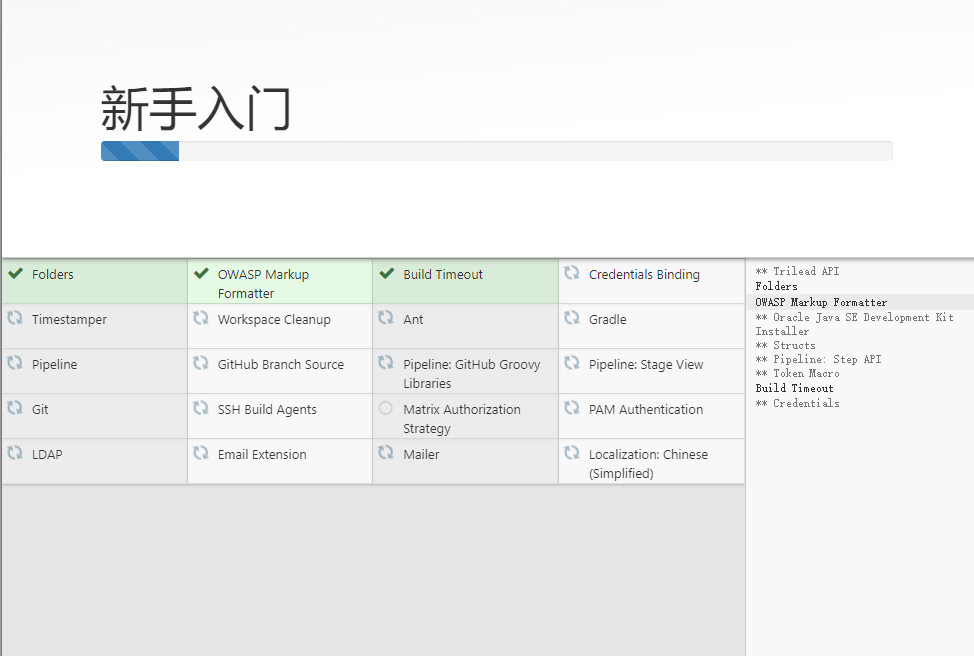Viewport: 974px width, 656px height.
Task: Select the Gradle plugin name
Action: pos(608,319)
